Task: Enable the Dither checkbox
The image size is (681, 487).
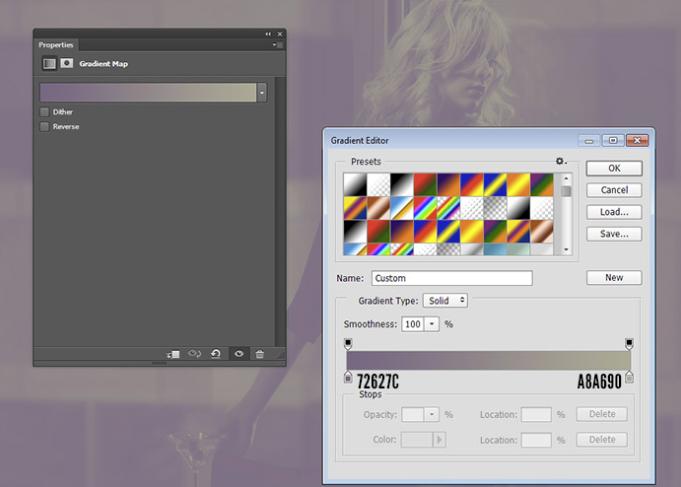Action: click(44, 112)
